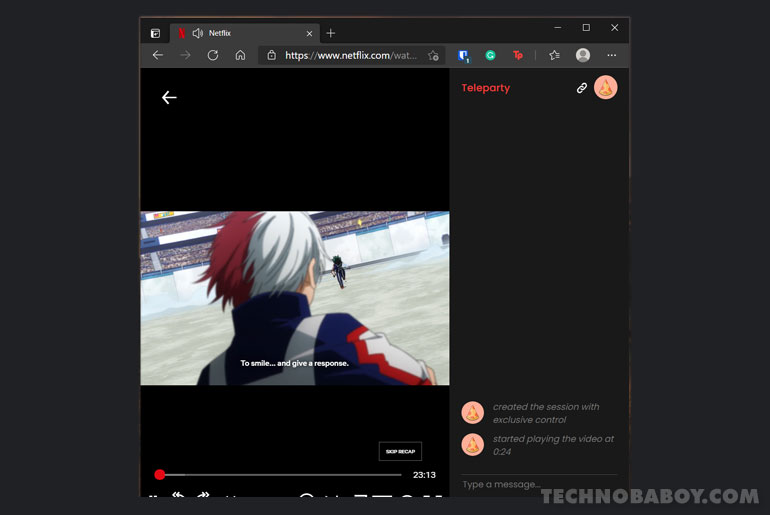Maximize the browser window
This screenshot has width=770, height=515.
[586, 28]
